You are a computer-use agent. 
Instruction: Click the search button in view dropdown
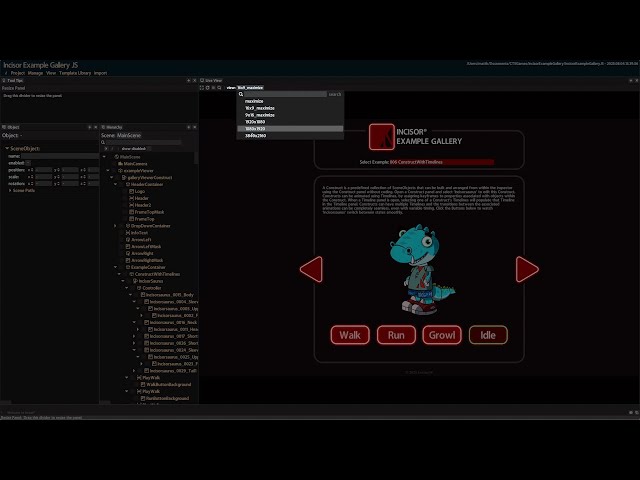coord(335,94)
